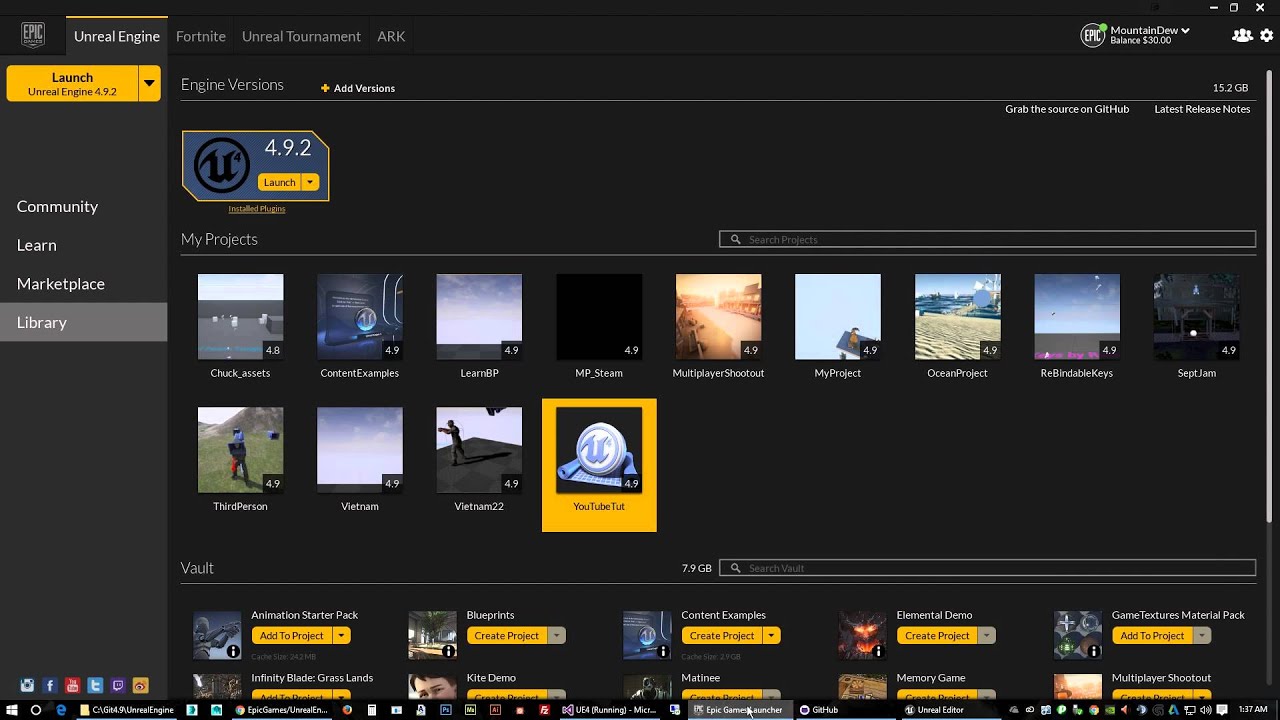
Task: Open Elemental Demo Create Project dropdown
Action: point(986,636)
